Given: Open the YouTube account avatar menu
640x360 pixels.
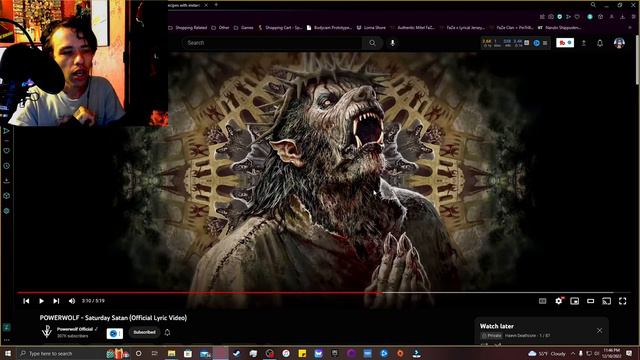Looking at the screenshot, I should [619, 43].
